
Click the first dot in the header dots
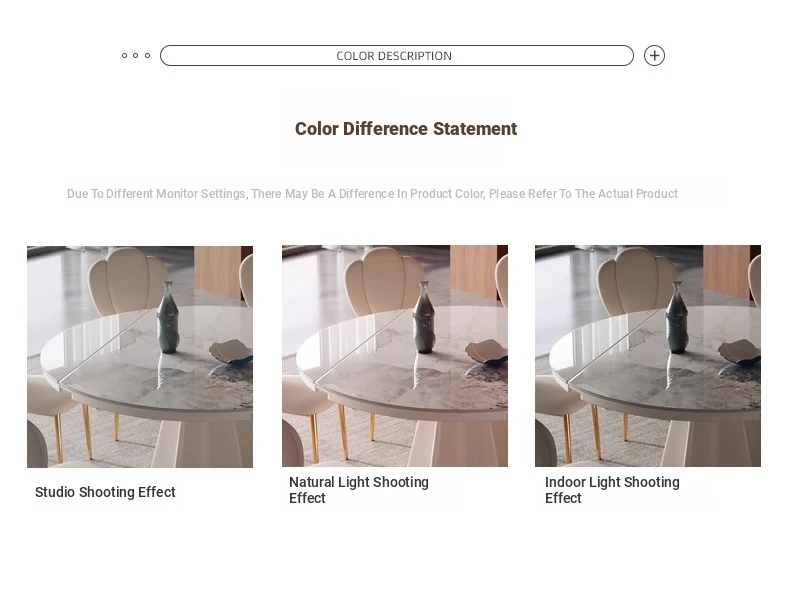tap(124, 56)
